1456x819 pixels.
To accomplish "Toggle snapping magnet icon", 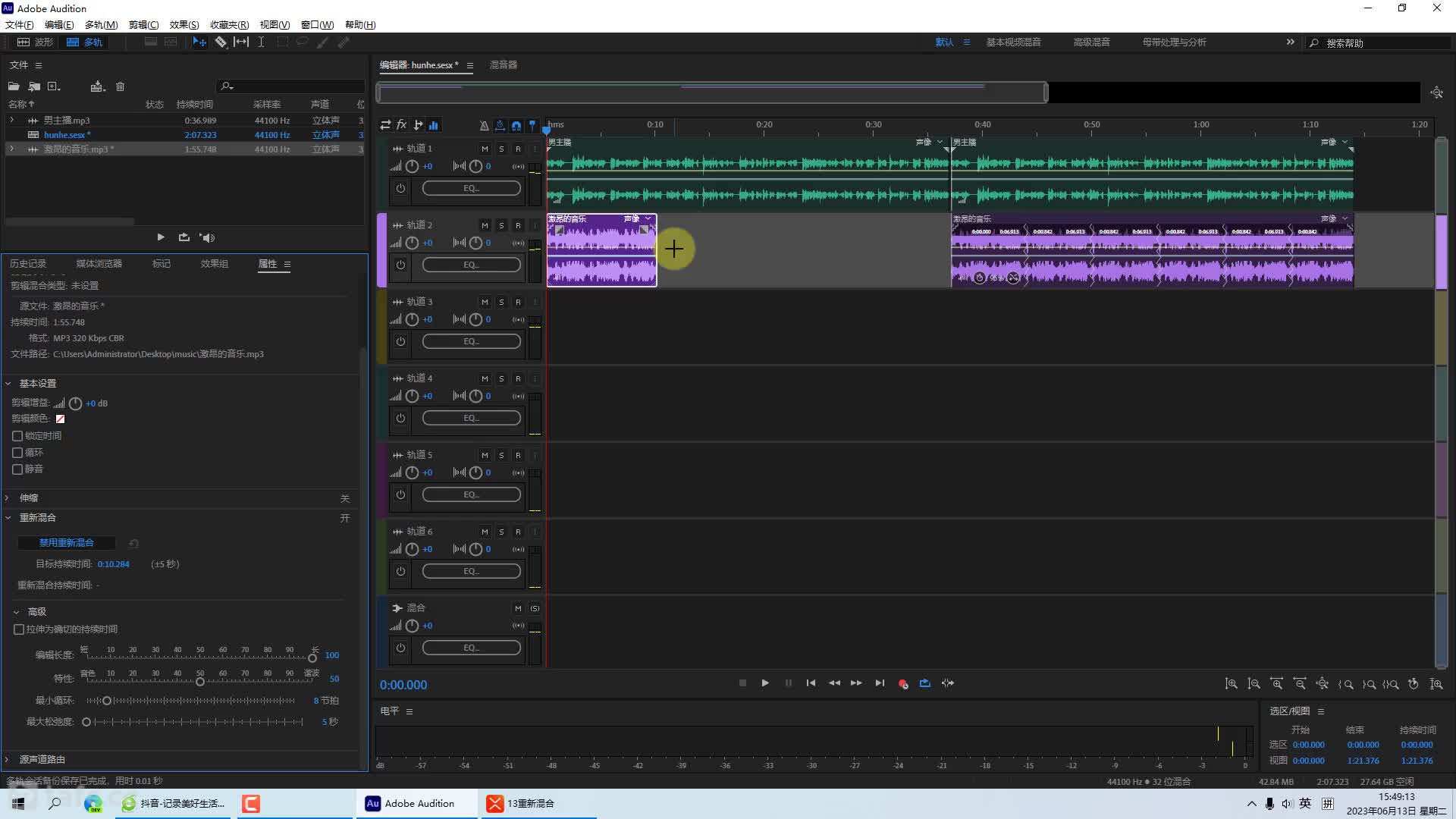I will 516,125.
